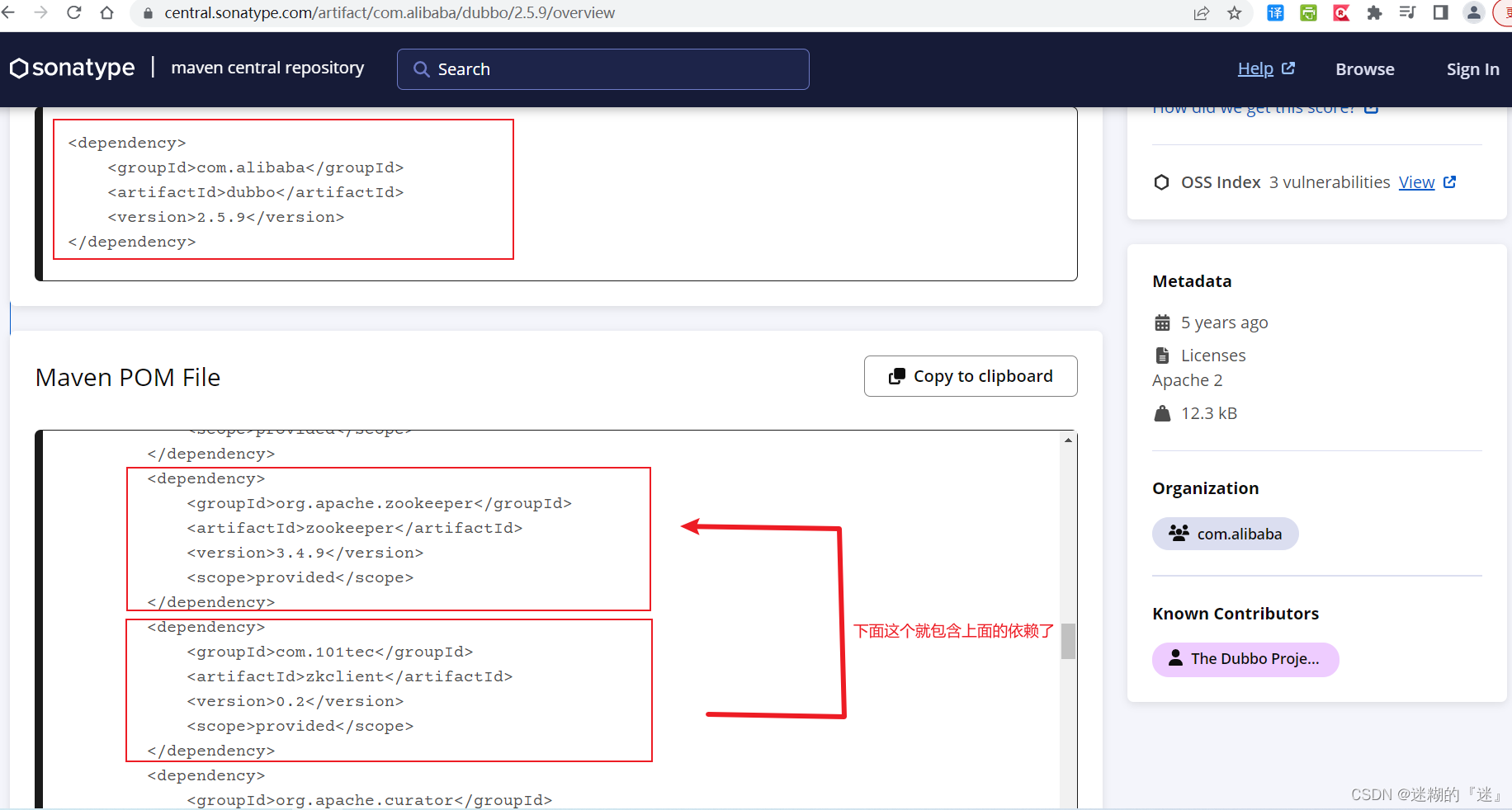Open the Help link
This screenshot has width=1512, height=810.
tap(1255, 69)
